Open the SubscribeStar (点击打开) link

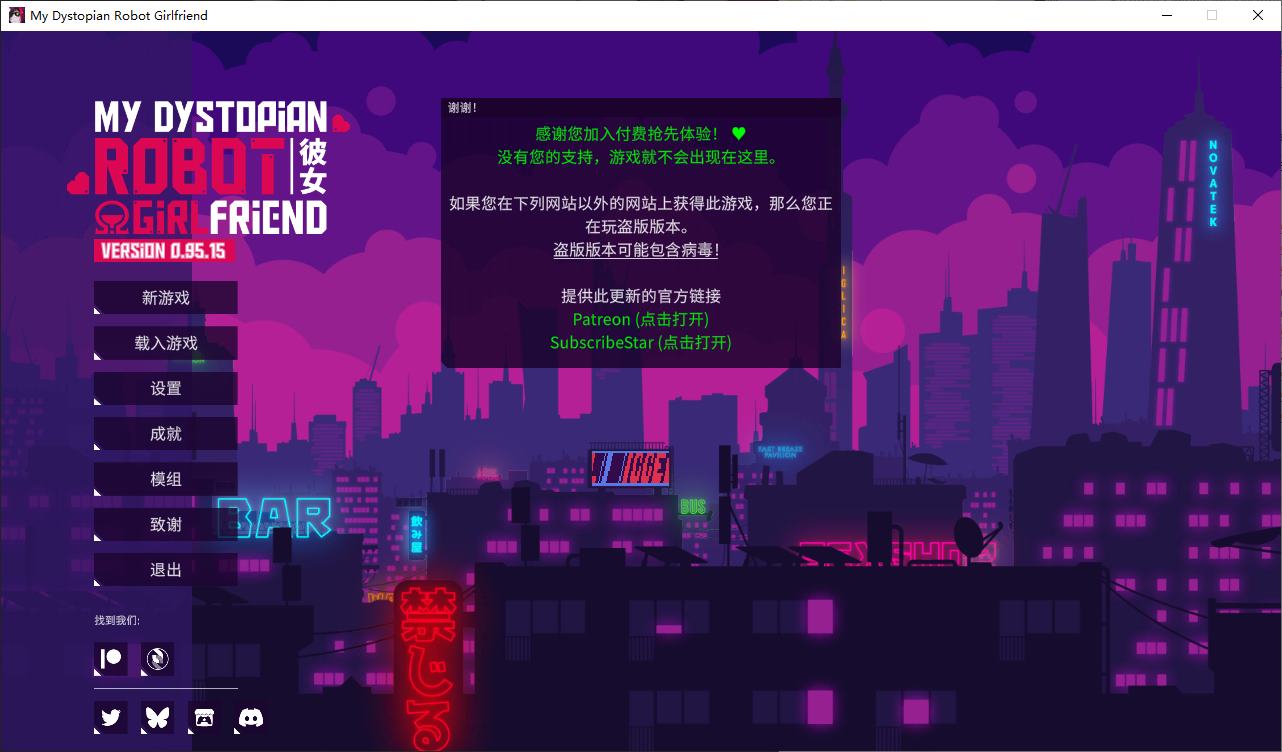(x=641, y=342)
